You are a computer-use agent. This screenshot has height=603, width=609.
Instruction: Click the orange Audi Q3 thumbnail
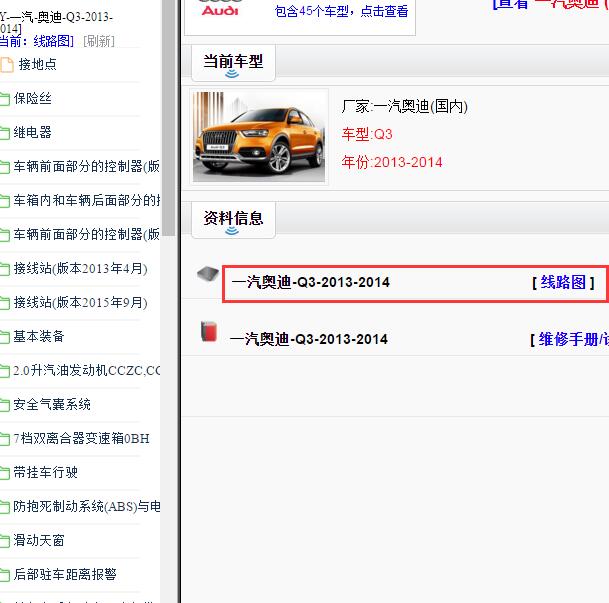[259, 137]
